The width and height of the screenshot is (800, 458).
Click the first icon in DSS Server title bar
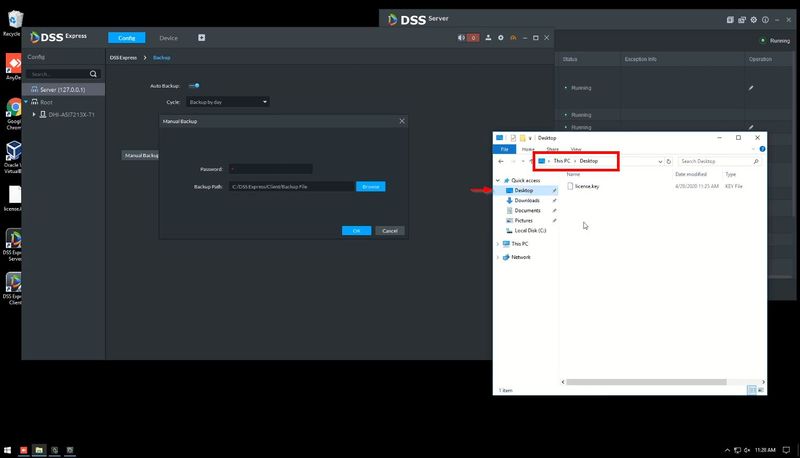coord(730,19)
